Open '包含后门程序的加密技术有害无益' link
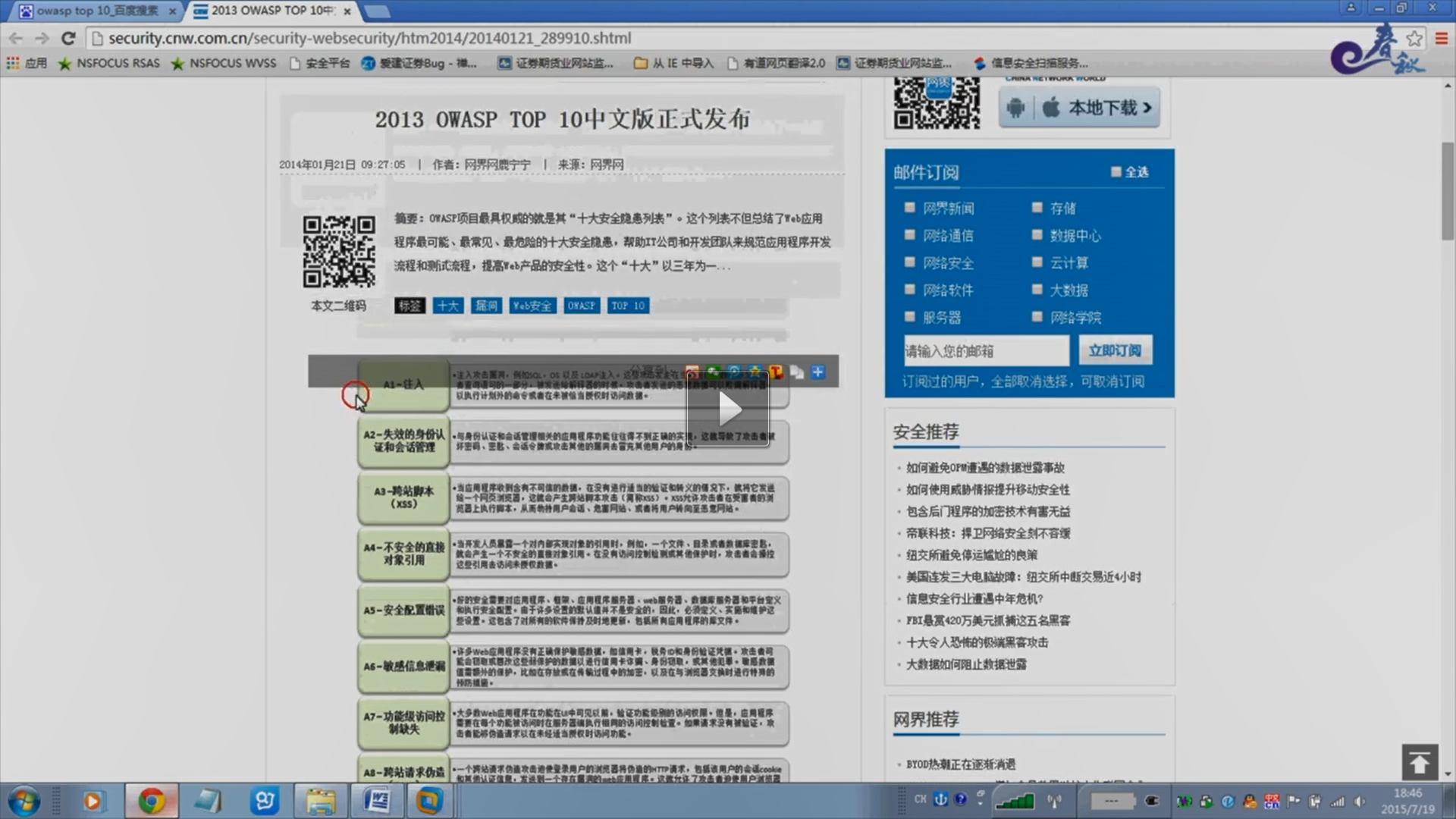This screenshot has height=819, width=1456. (988, 512)
